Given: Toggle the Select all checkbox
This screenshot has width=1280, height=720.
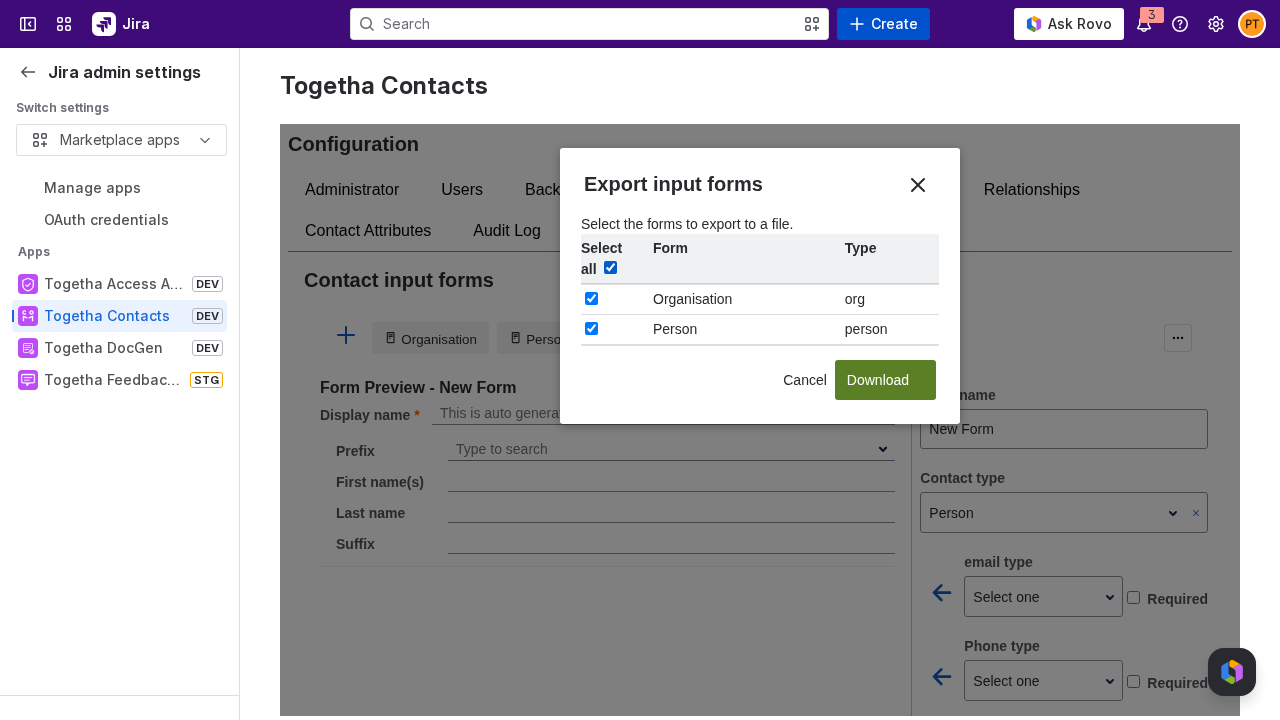Looking at the screenshot, I should (611, 268).
